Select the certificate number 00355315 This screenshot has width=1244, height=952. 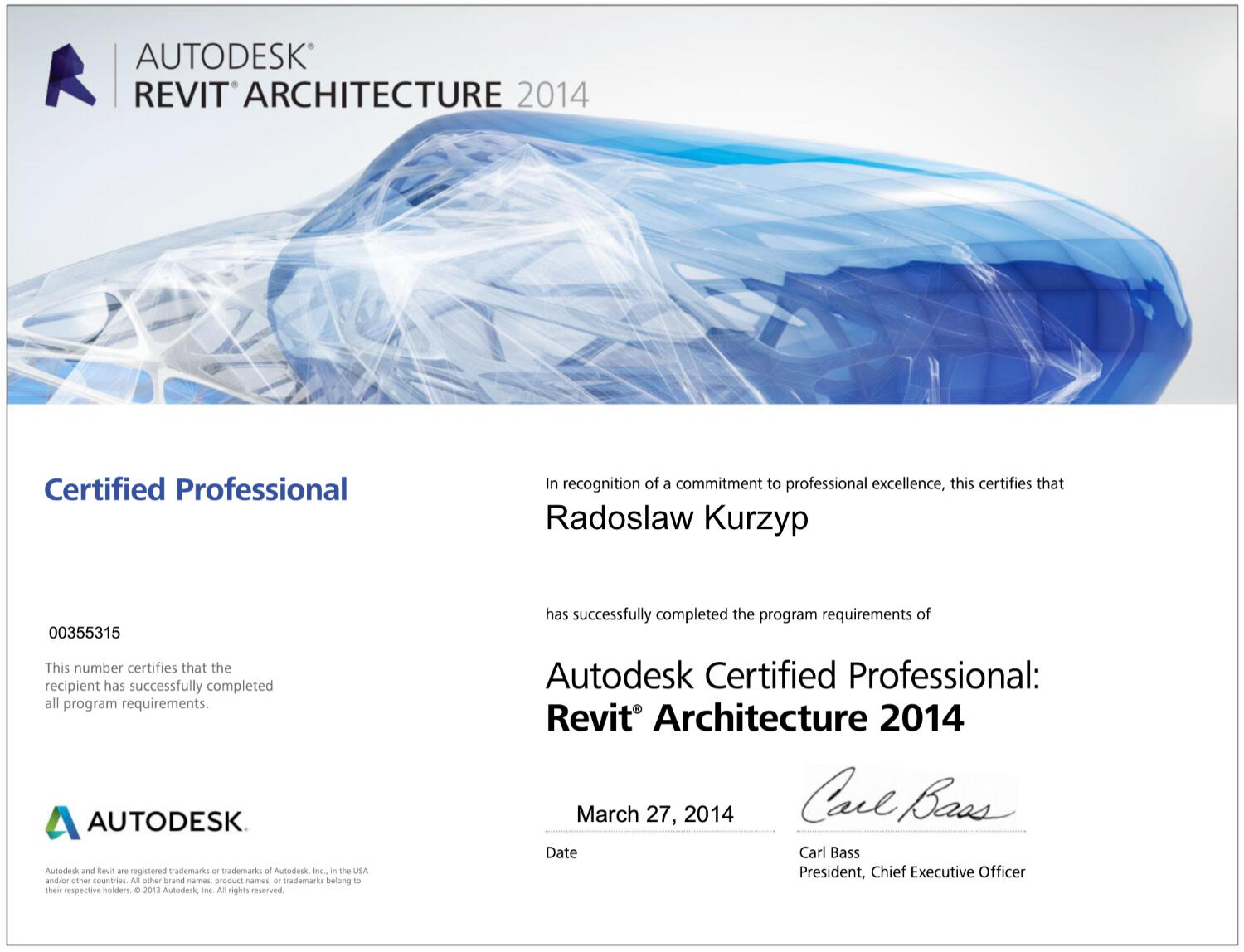[85, 633]
